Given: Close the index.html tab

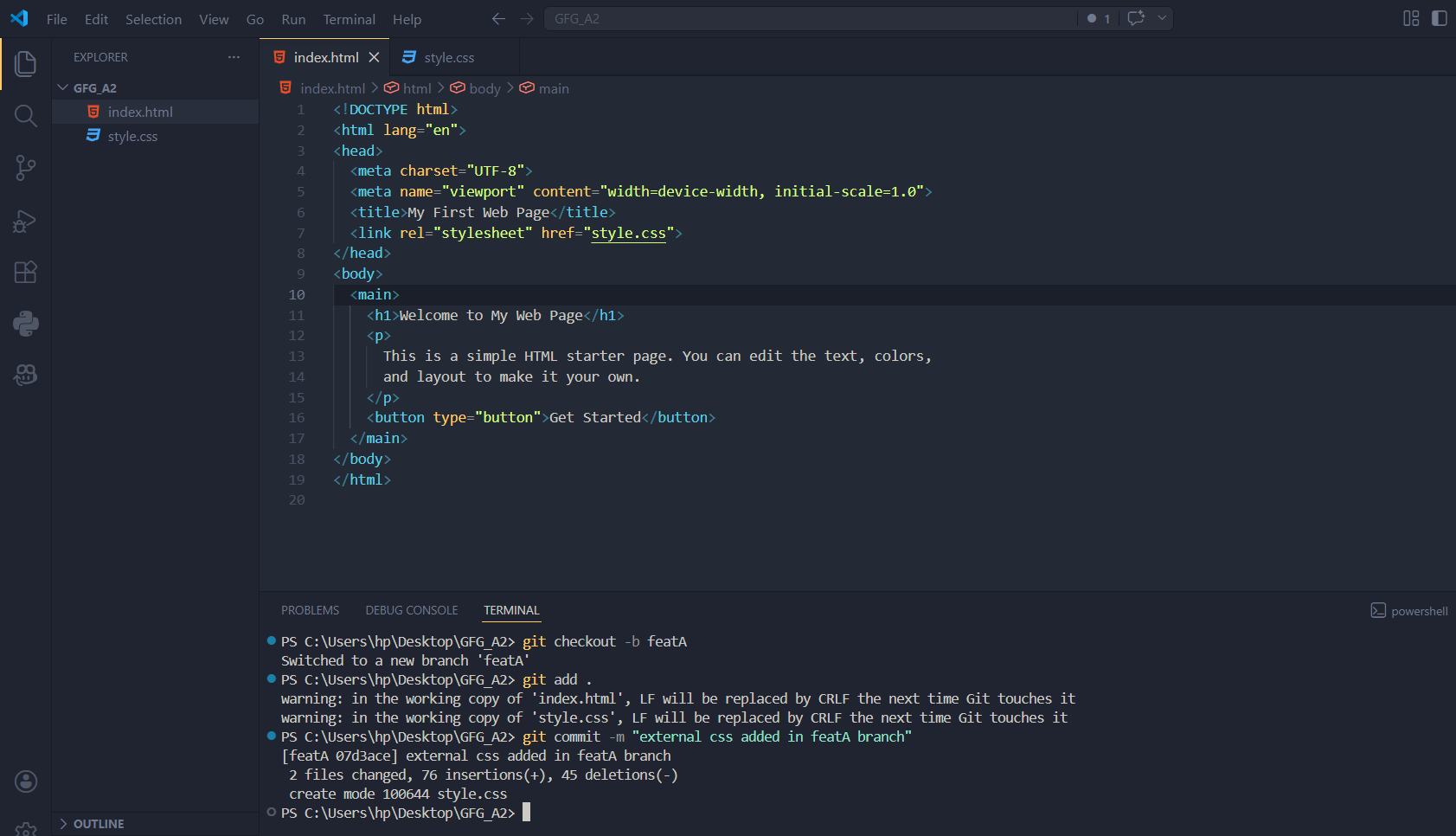Looking at the screenshot, I should [374, 57].
